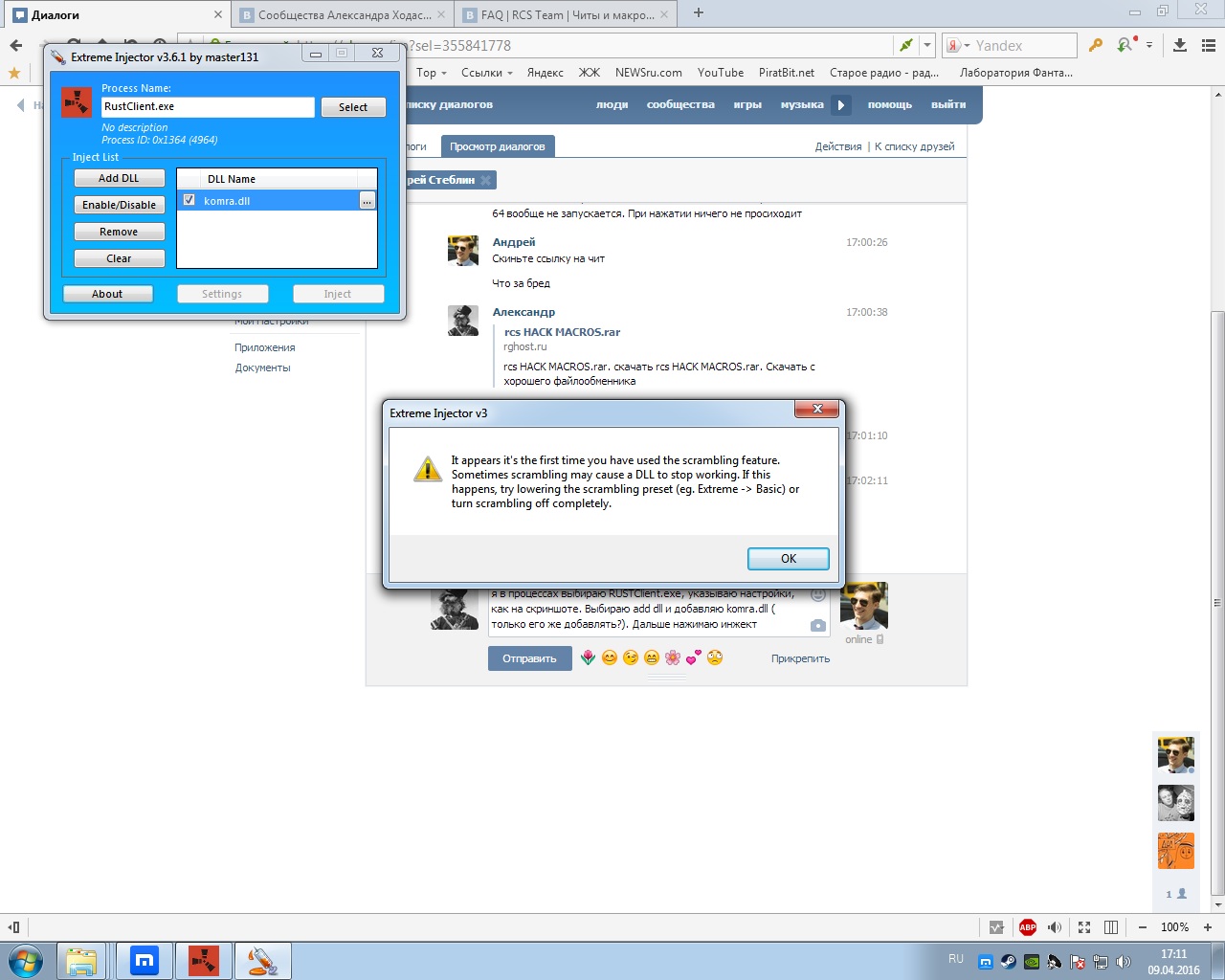This screenshot has height=980, width=1225.
Task: Toggle browser sound mute in status bar
Action: coord(1055,927)
